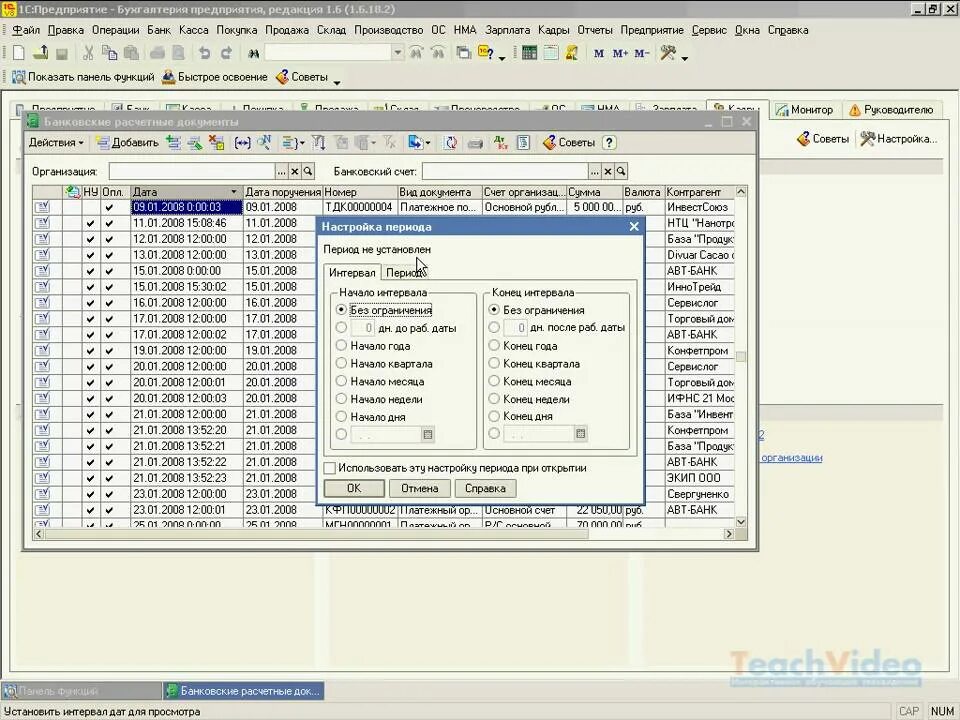Create a new document from the main toolbar
The height and width of the screenshot is (720, 960).
pyautogui.click(x=18, y=53)
